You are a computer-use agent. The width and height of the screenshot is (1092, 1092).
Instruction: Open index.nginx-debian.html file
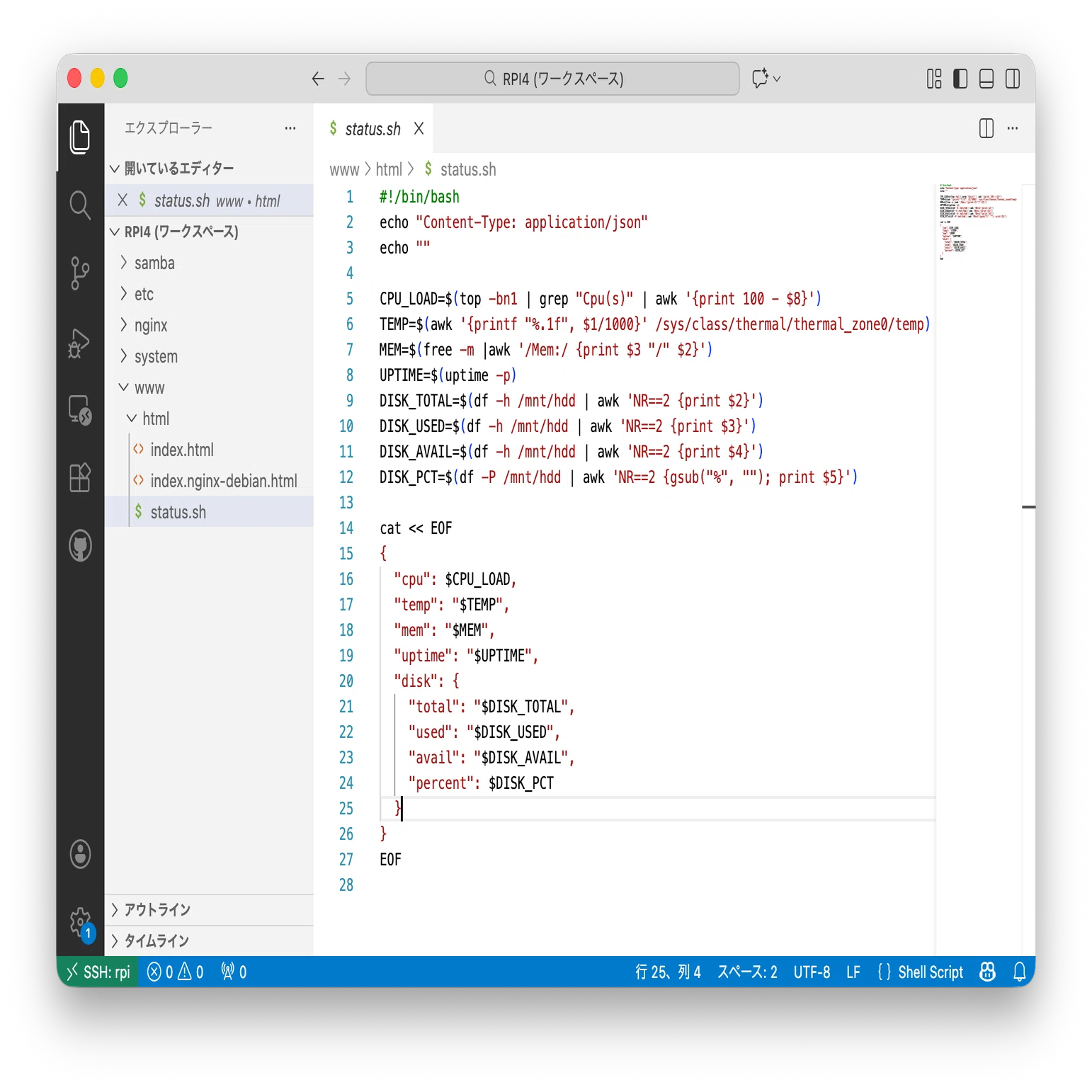tap(210, 481)
